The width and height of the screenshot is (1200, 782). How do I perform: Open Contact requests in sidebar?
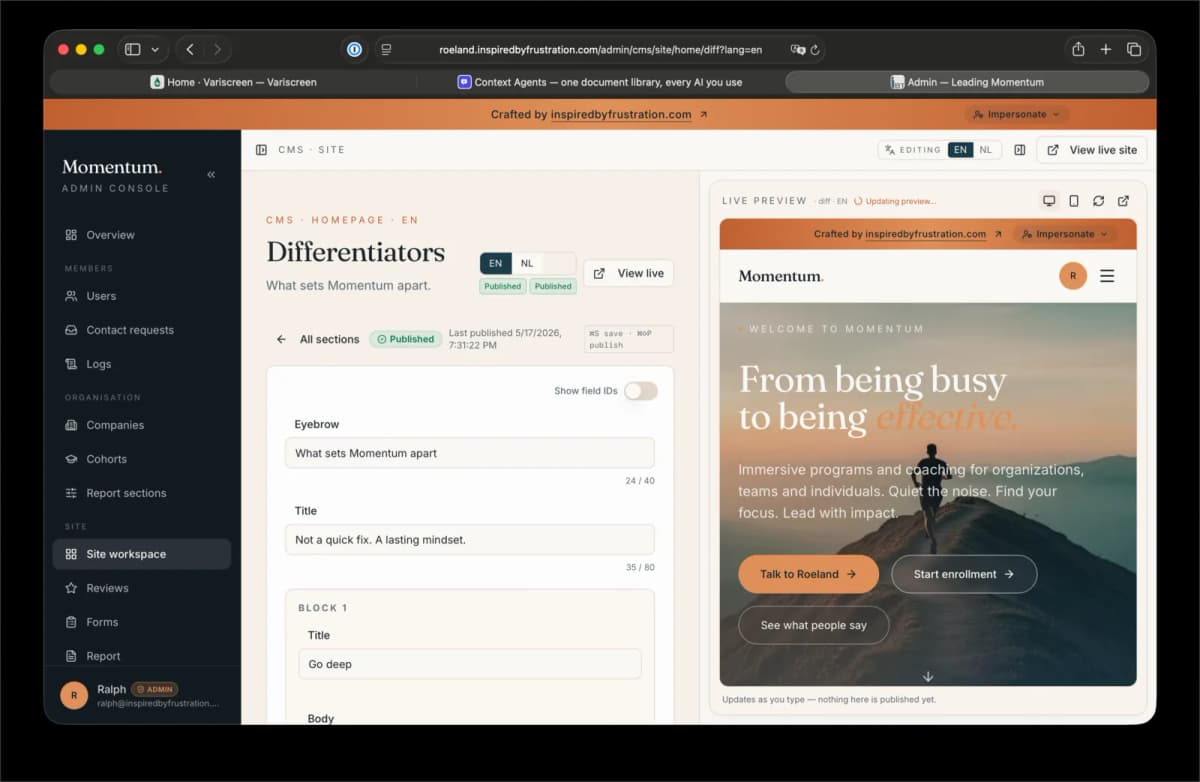click(142, 330)
